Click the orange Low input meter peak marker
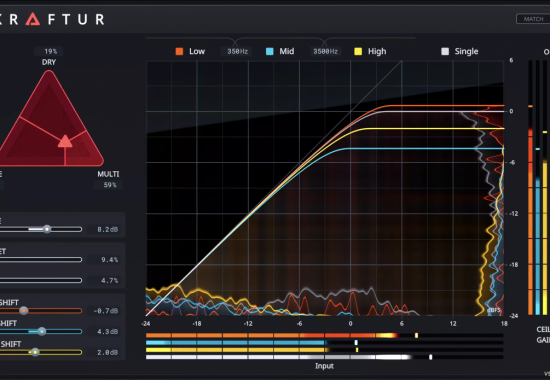This screenshot has height=380, width=550. coord(416,335)
